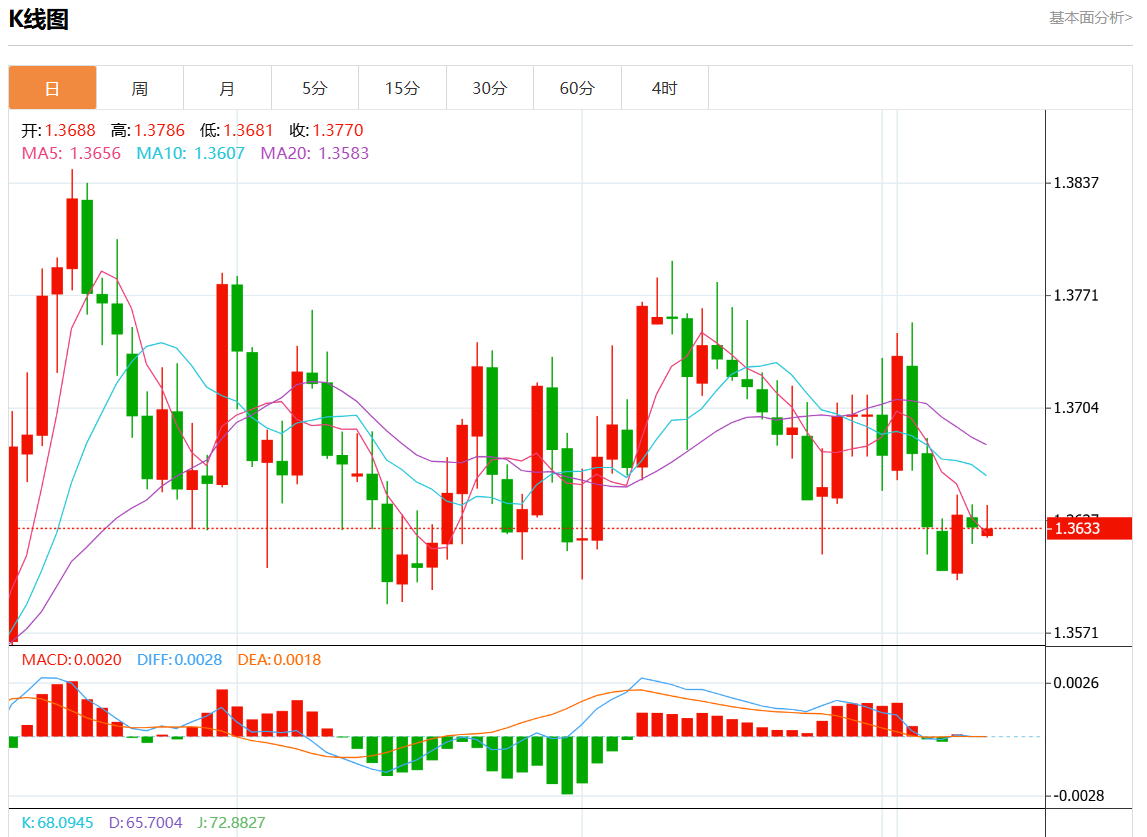Click the 1.3837 price axis label
1147x837 pixels.
[1075, 183]
